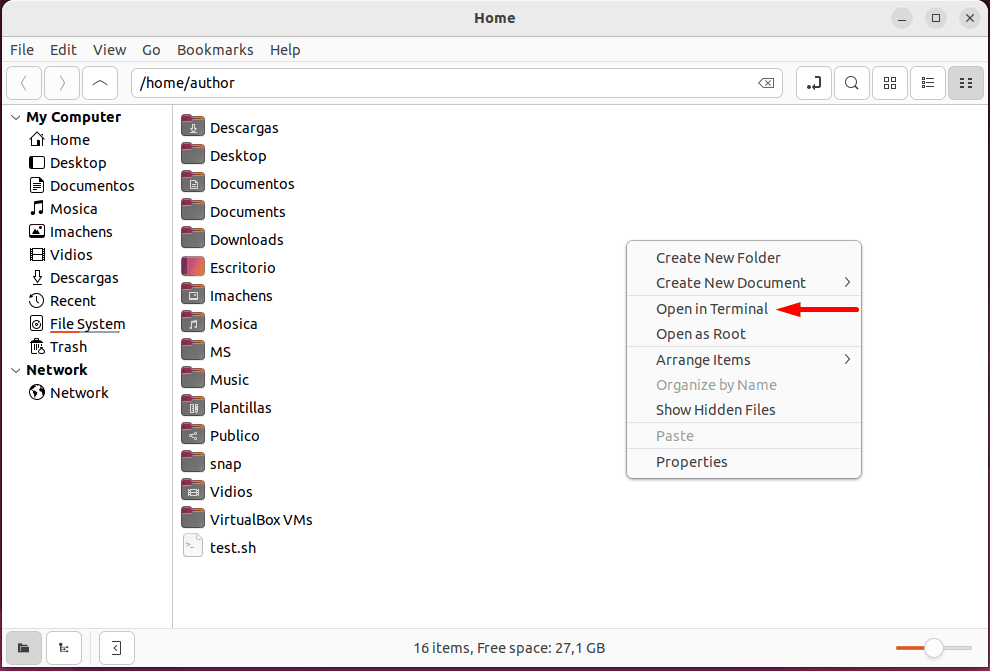Select the Documents folder
990x671 pixels.
(x=233, y=211)
